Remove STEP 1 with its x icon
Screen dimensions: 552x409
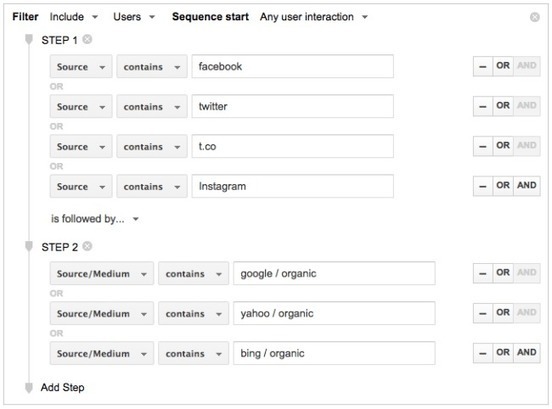[x=87, y=39]
